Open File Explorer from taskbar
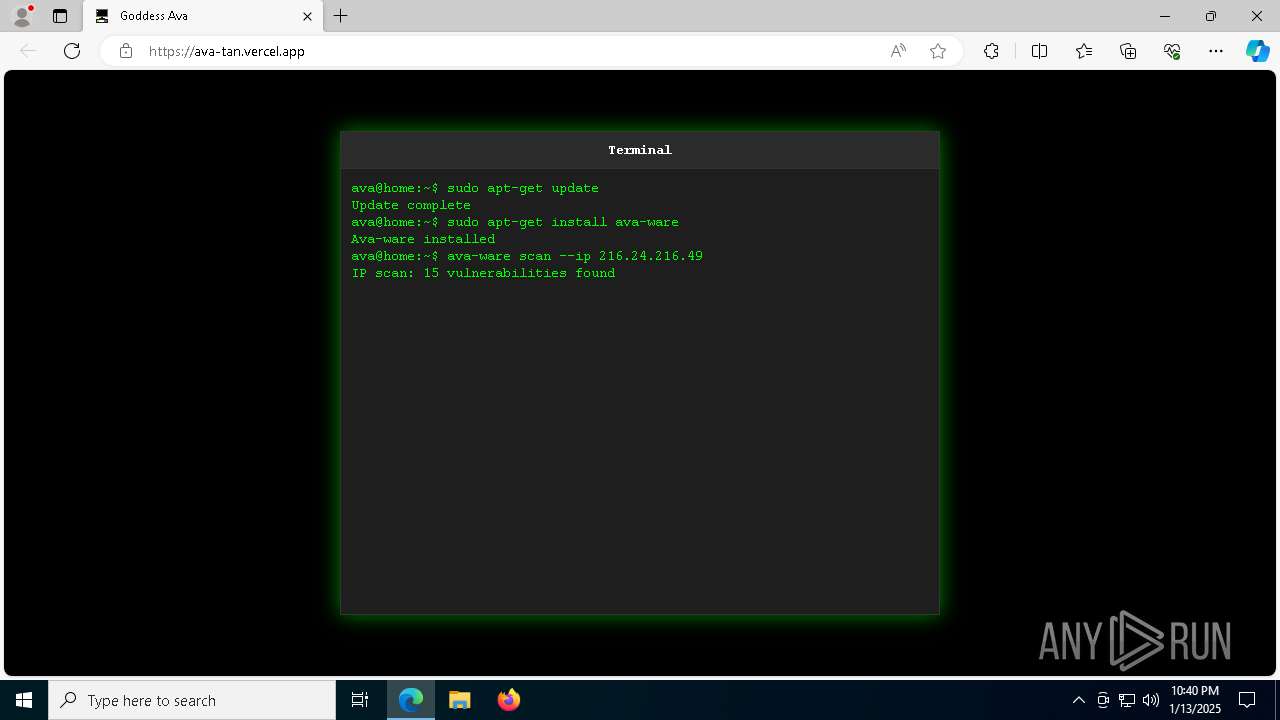Screen dimensions: 1280x720 460,700
